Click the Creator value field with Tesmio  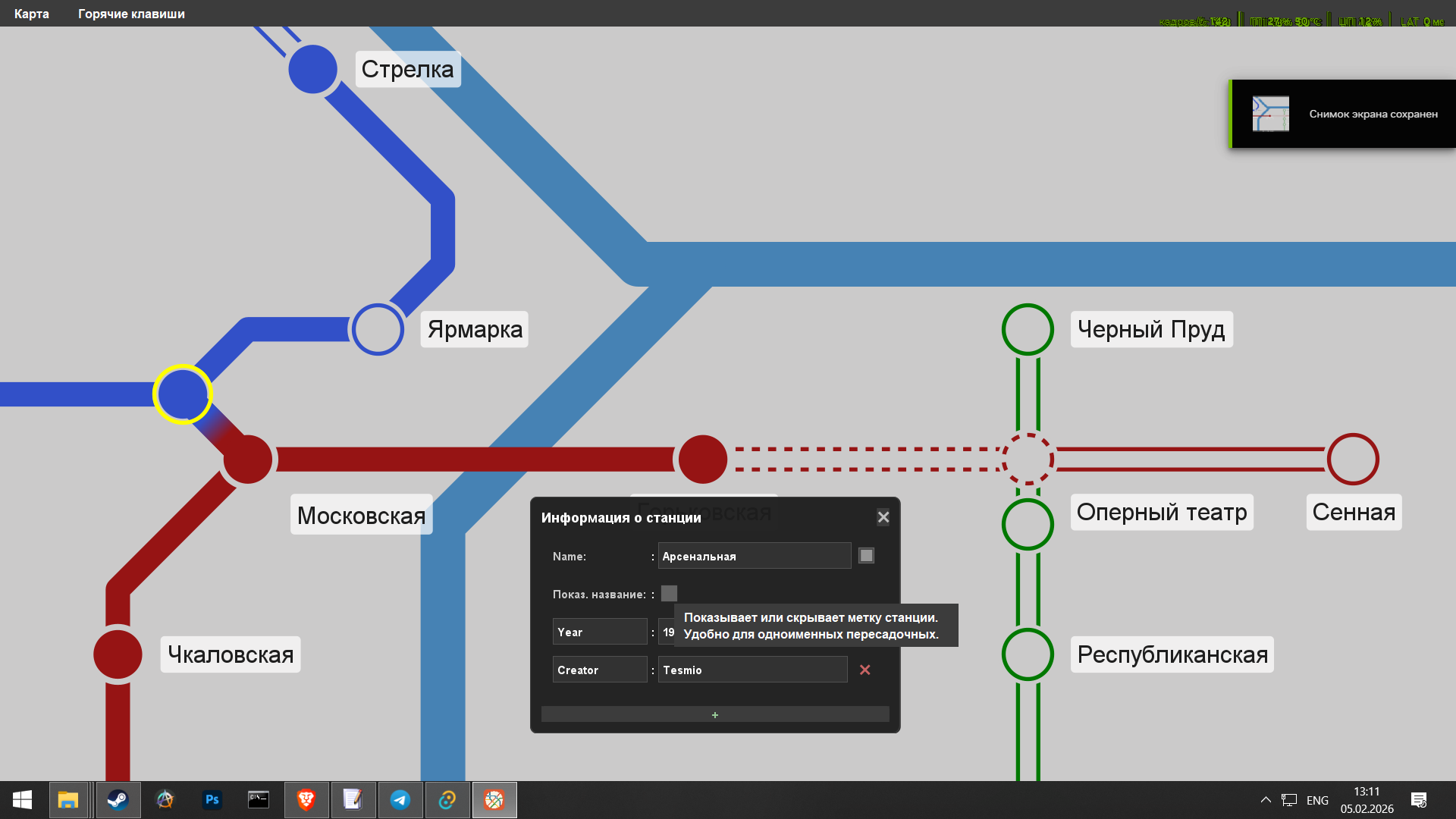[752, 670]
